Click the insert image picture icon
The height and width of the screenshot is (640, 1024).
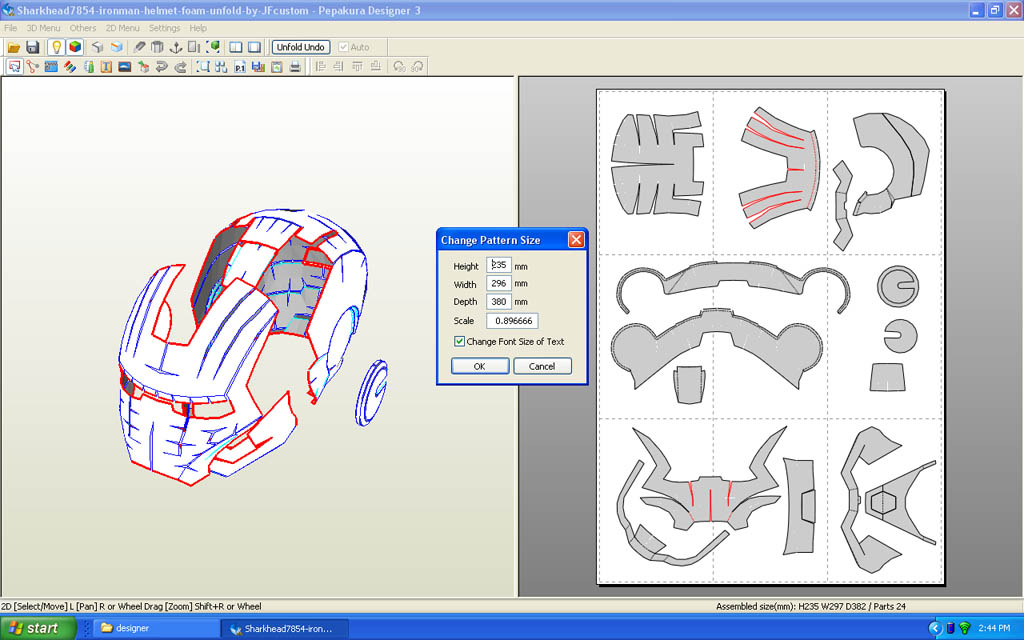125,67
